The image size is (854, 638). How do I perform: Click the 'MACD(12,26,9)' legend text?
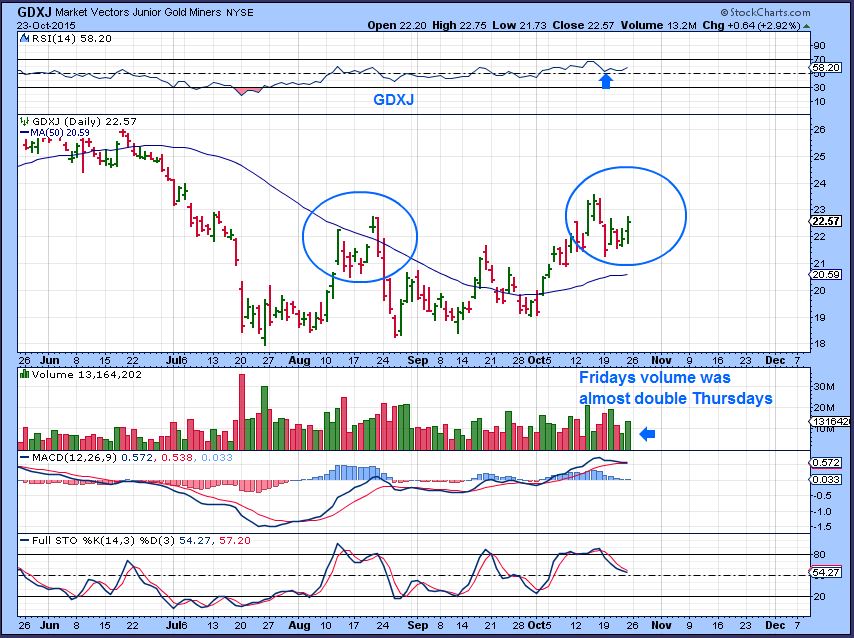tap(74, 458)
